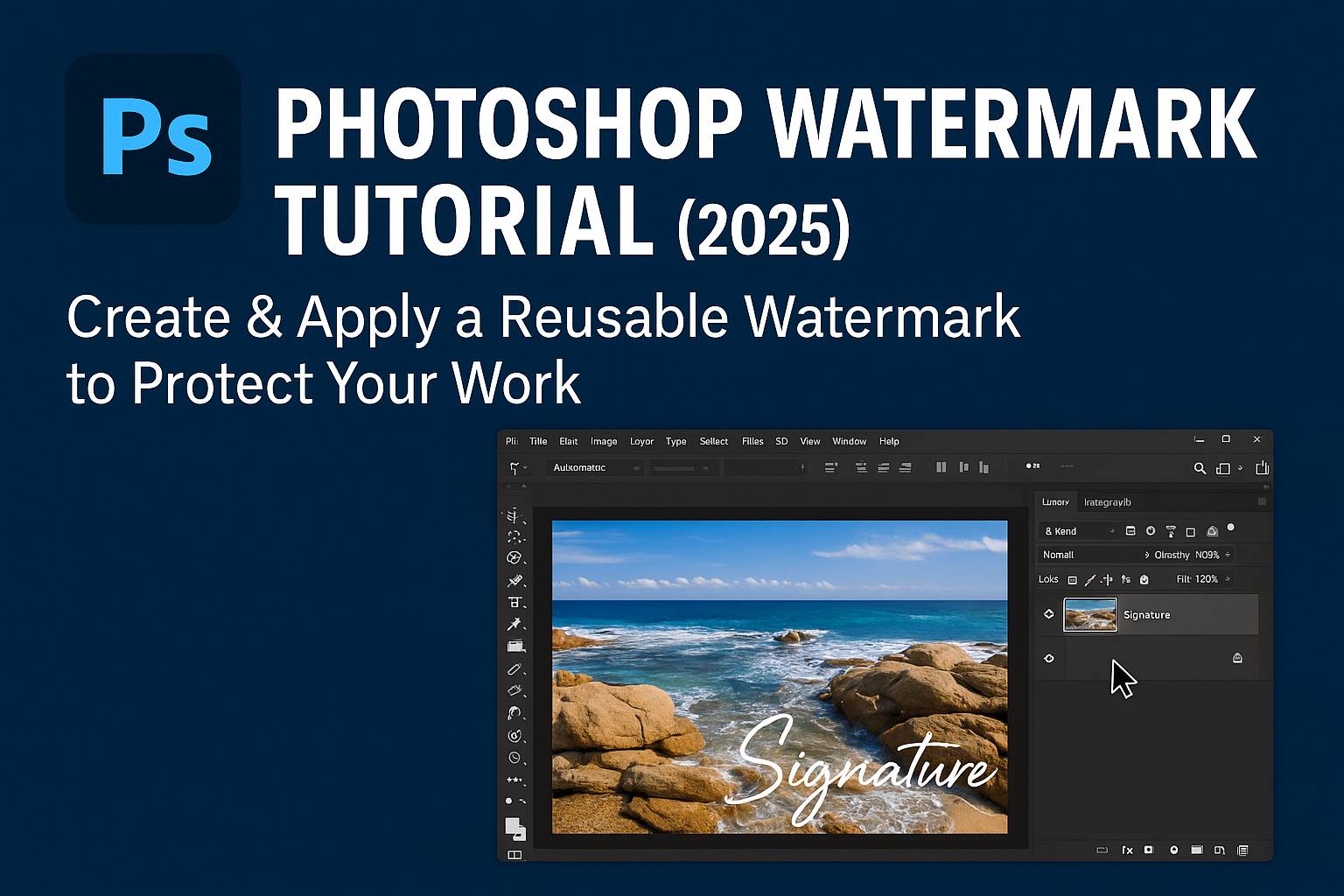This screenshot has width=1344, height=896.
Task: Hide the Signature layer via its eye icon
Action: click(1049, 614)
